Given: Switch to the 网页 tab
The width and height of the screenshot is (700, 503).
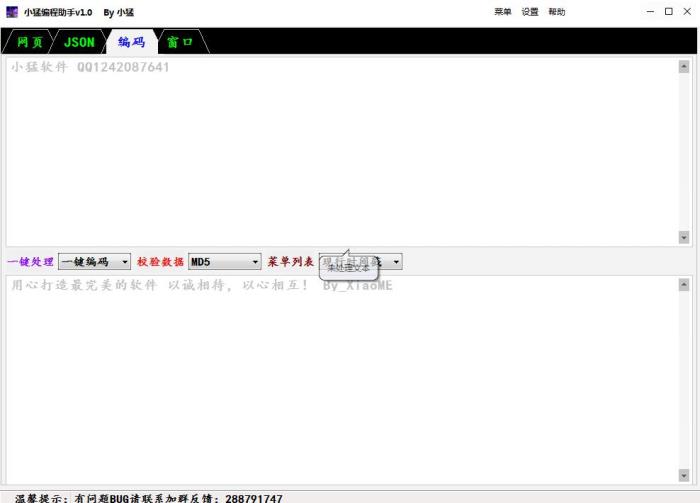Looking at the screenshot, I should tap(29, 42).
